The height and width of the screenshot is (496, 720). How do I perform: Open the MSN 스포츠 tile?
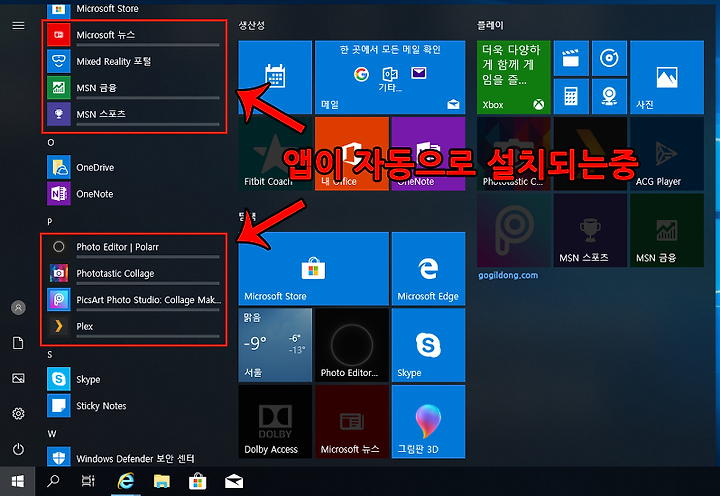[591, 230]
